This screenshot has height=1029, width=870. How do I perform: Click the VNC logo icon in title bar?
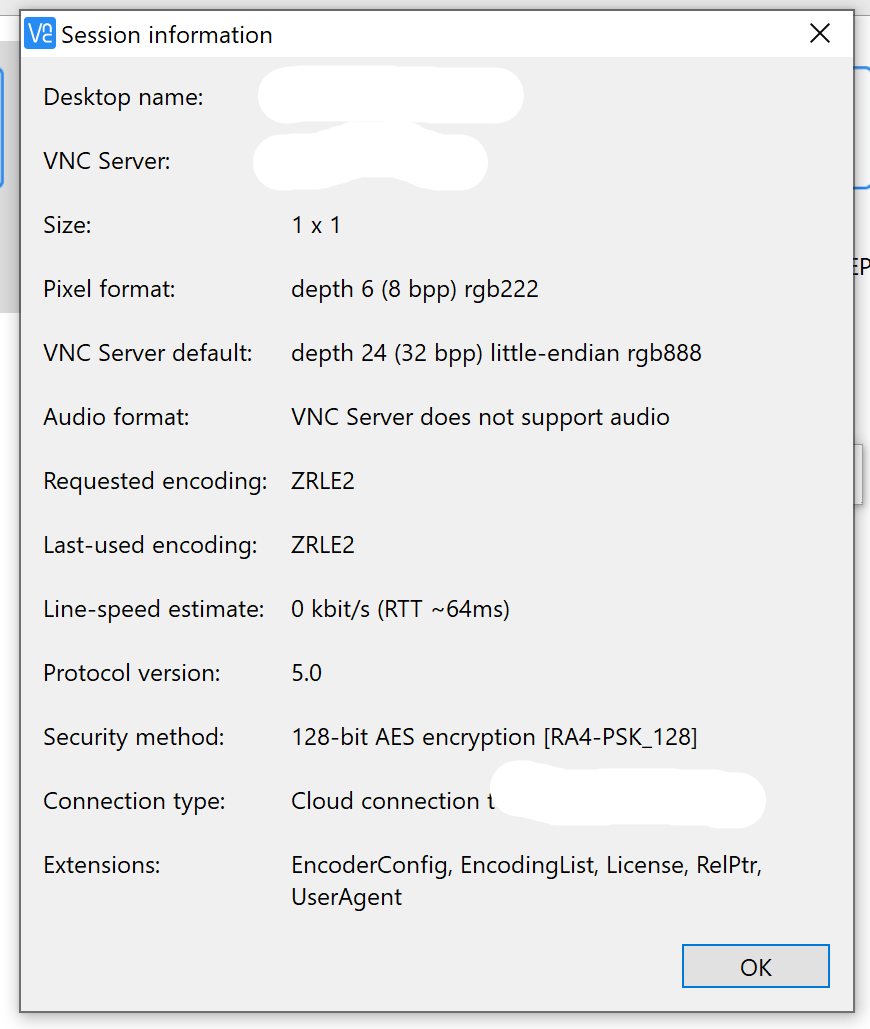point(39,34)
